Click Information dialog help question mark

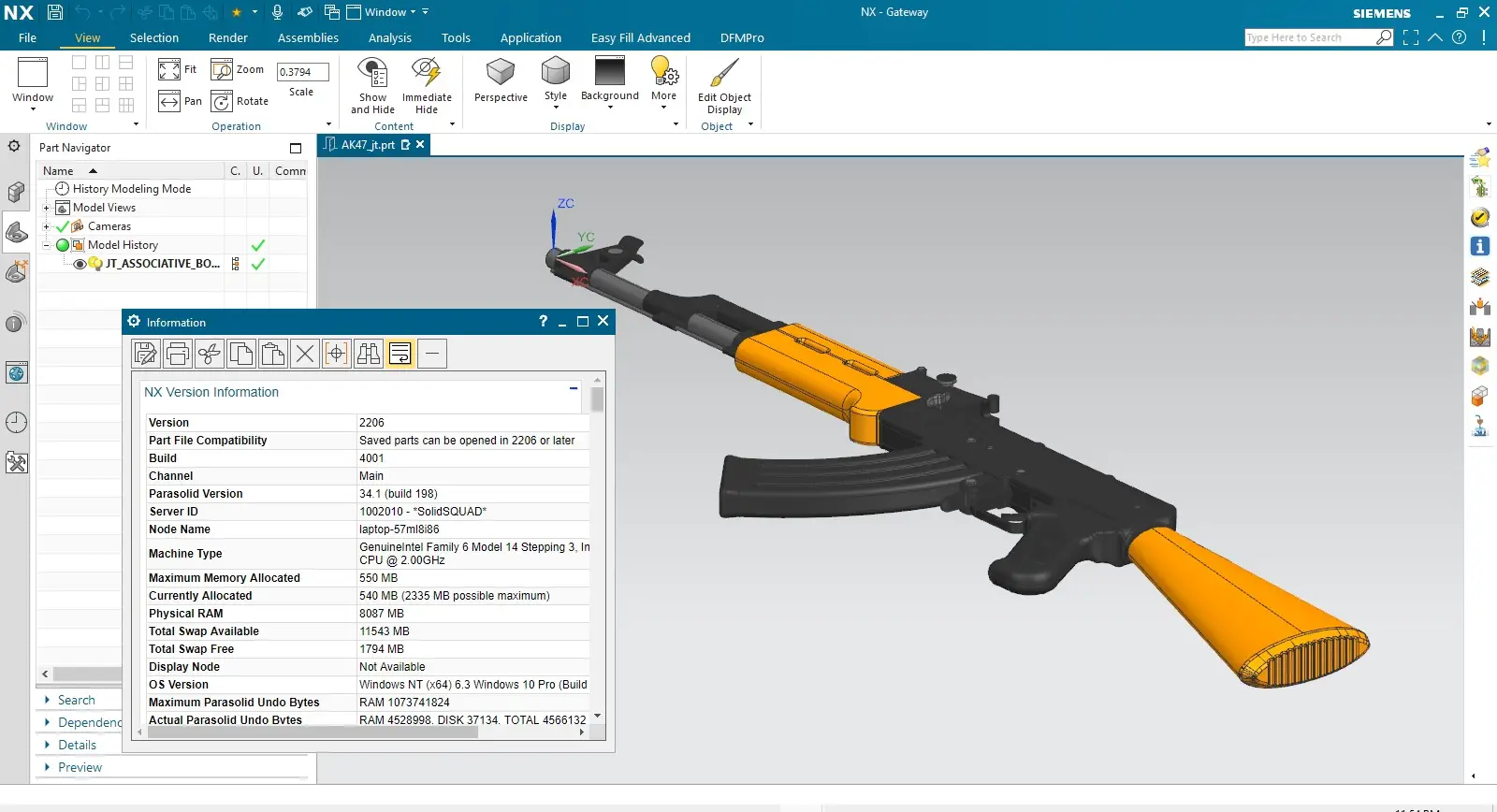(543, 321)
